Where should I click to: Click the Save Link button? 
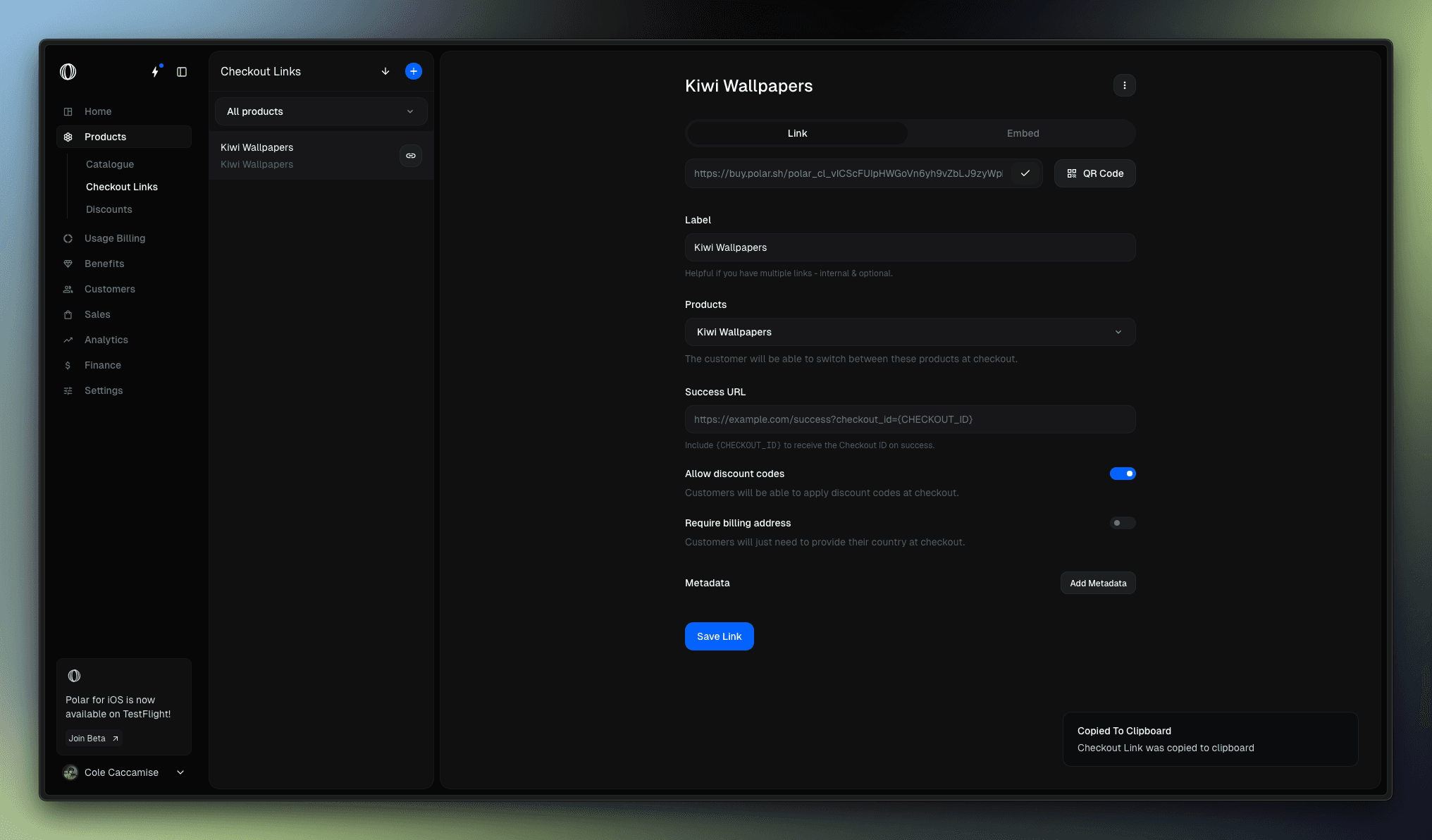click(720, 636)
